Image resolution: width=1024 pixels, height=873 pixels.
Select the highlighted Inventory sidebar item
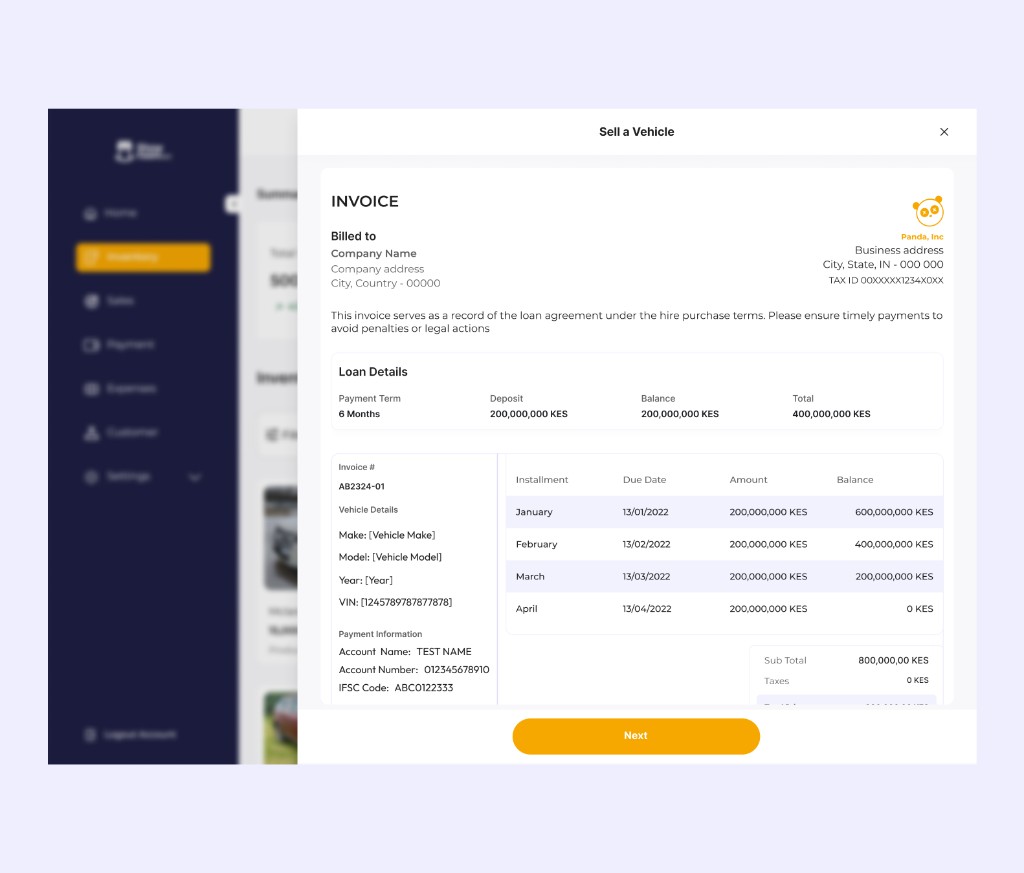143,257
